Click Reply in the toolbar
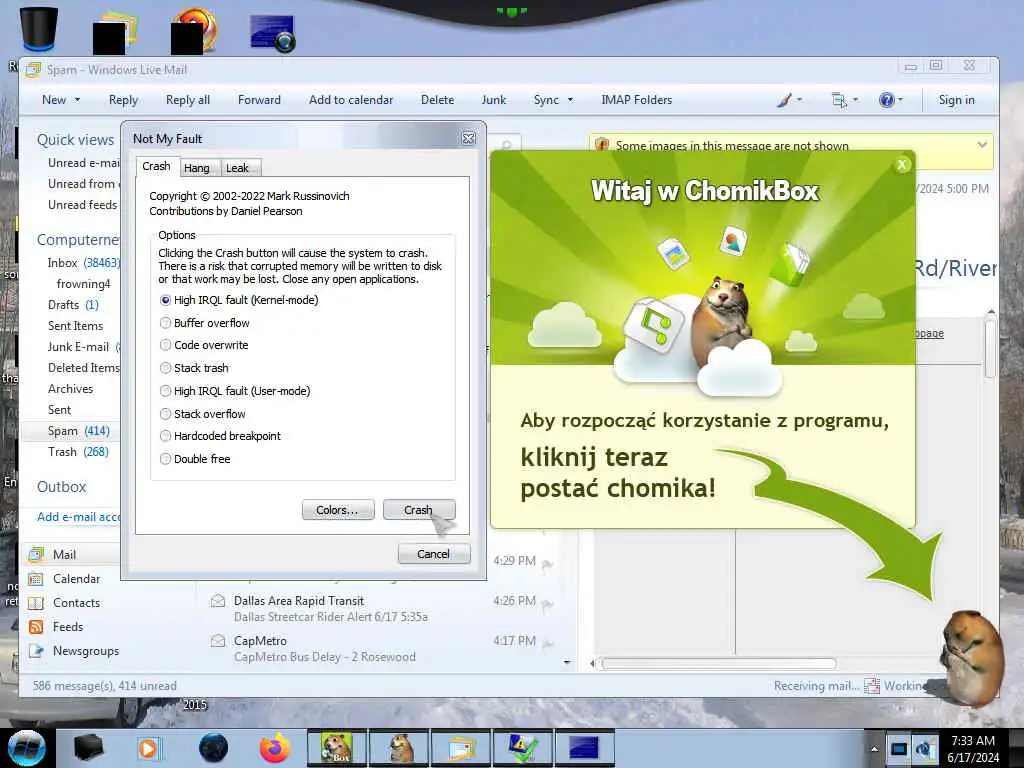Viewport: 1024px width, 768px height. pyautogui.click(x=123, y=100)
